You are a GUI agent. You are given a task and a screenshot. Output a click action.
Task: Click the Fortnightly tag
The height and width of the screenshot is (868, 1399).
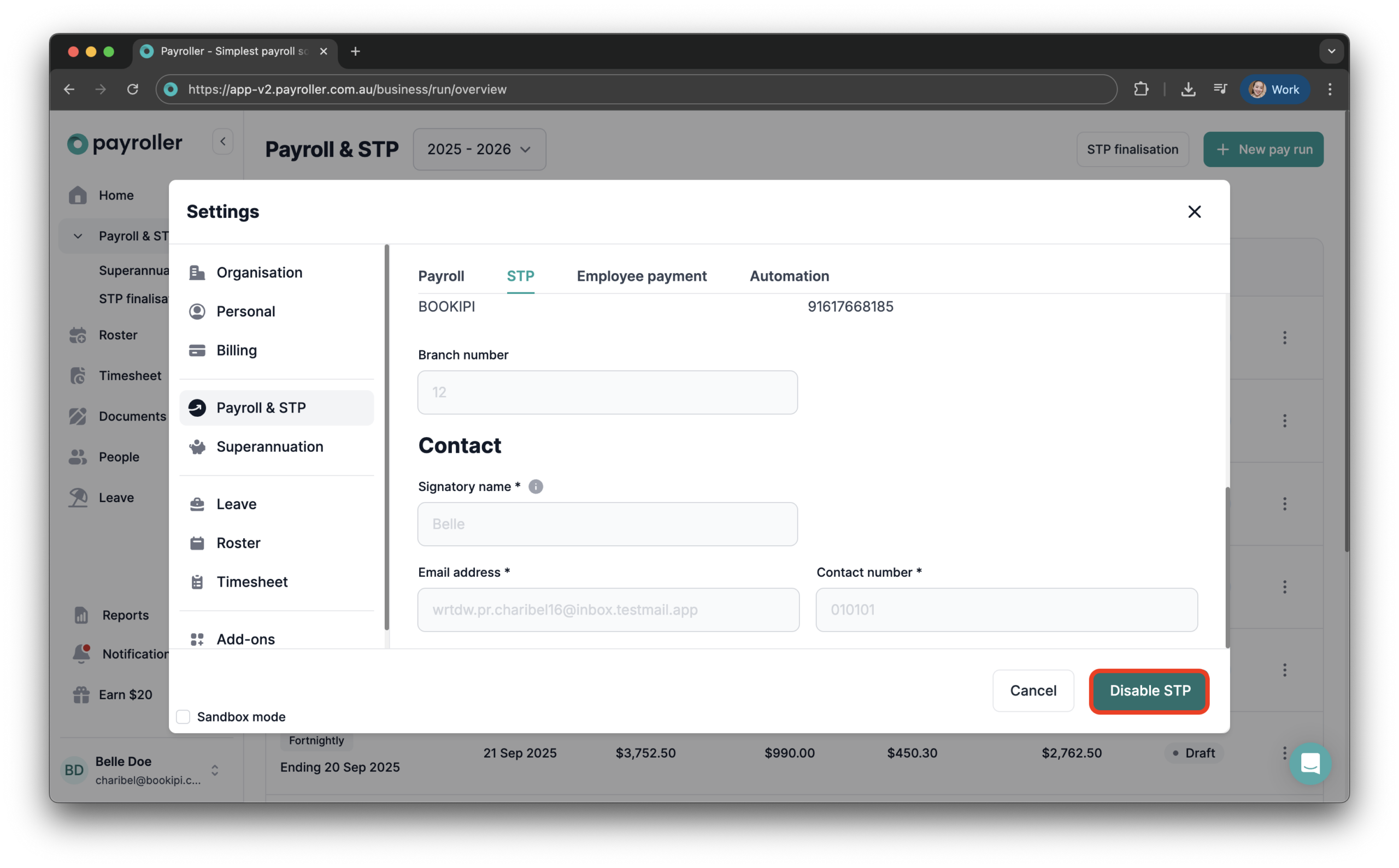(x=316, y=741)
